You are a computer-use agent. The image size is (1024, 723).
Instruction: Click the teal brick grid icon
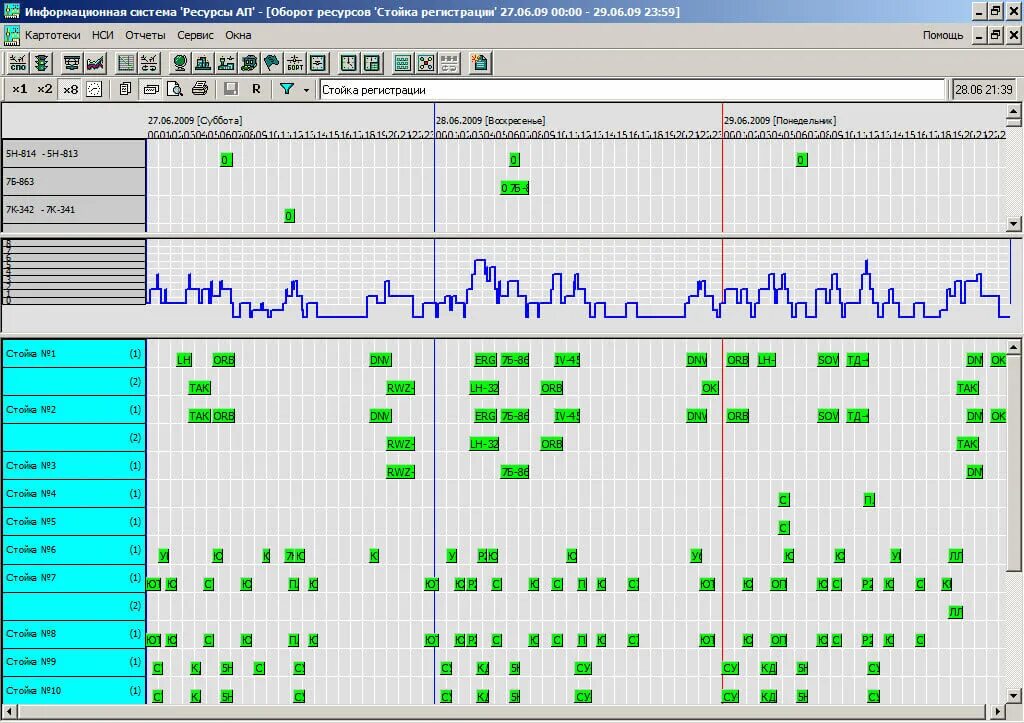403,63
